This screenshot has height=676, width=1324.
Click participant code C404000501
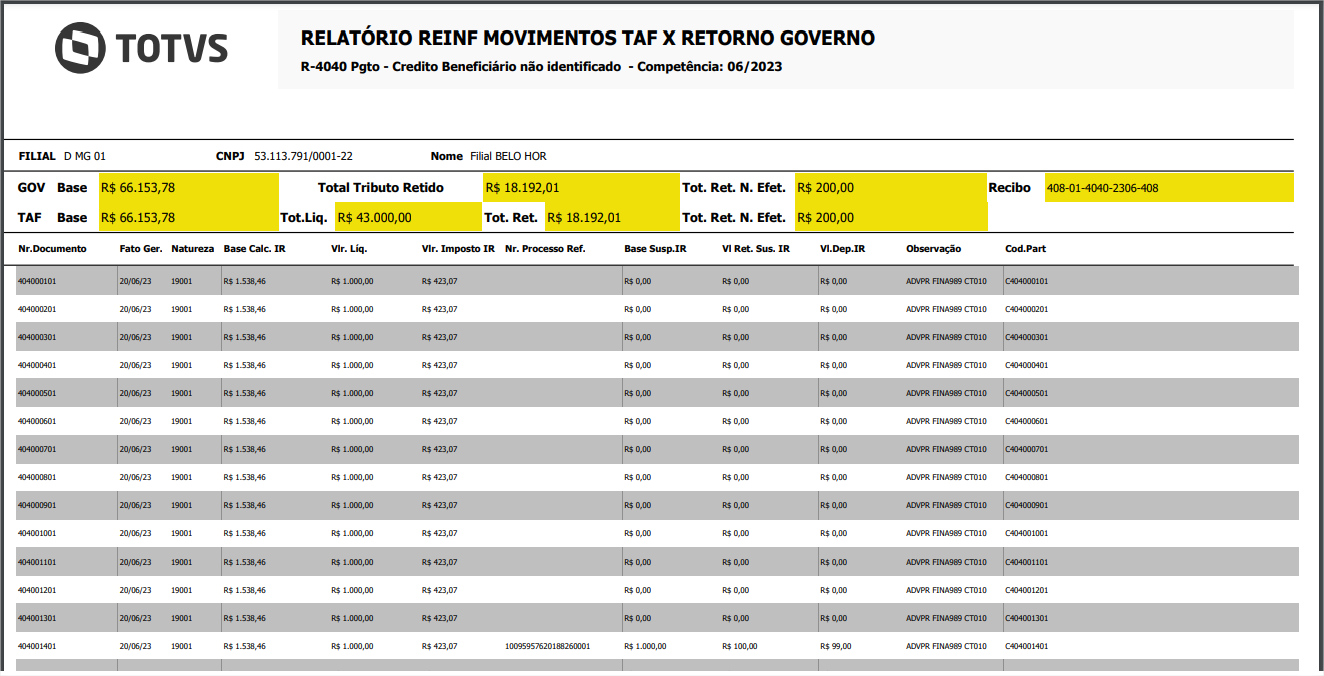[x=1027, y=394]
